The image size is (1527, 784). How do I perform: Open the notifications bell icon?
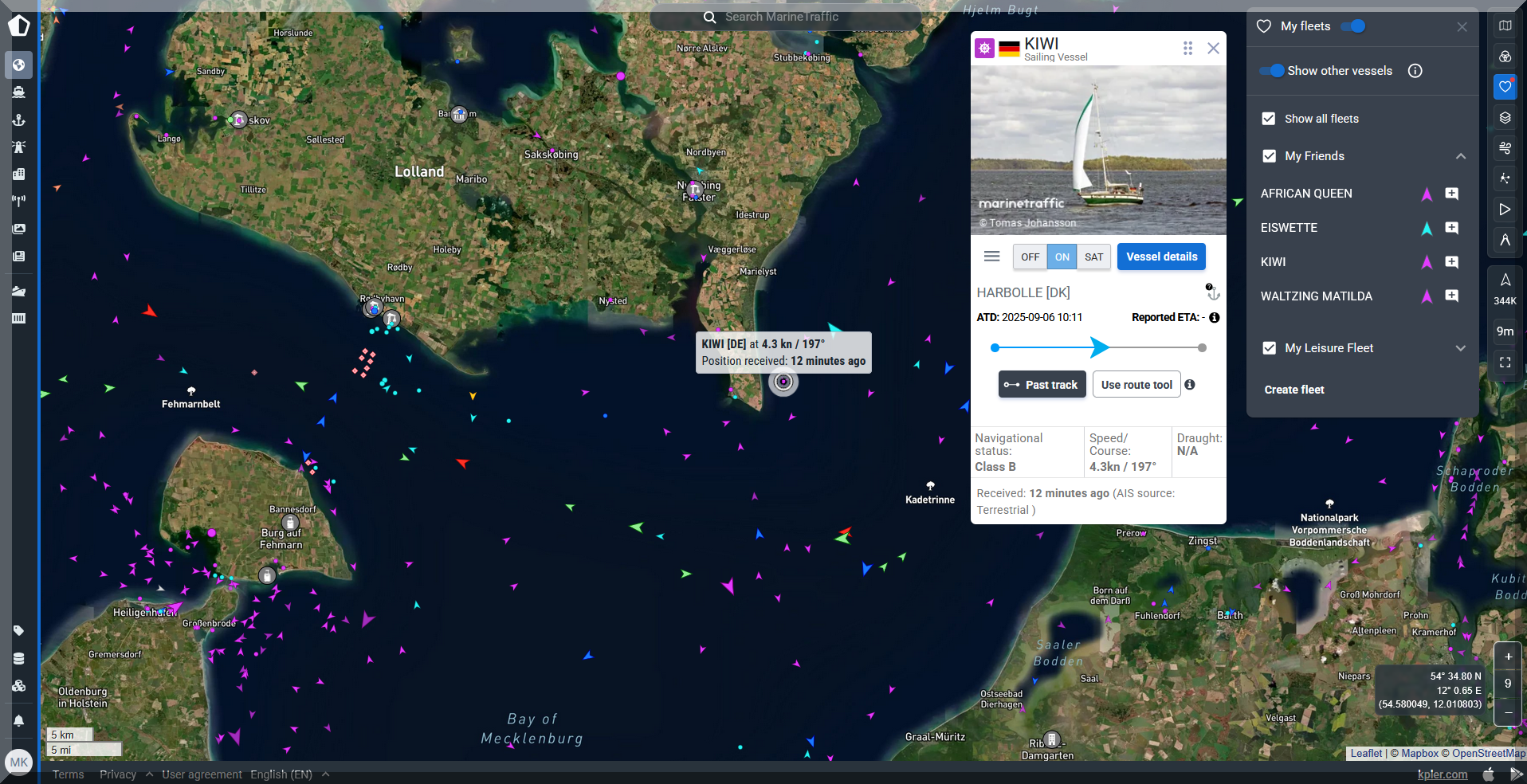(19, 720)
